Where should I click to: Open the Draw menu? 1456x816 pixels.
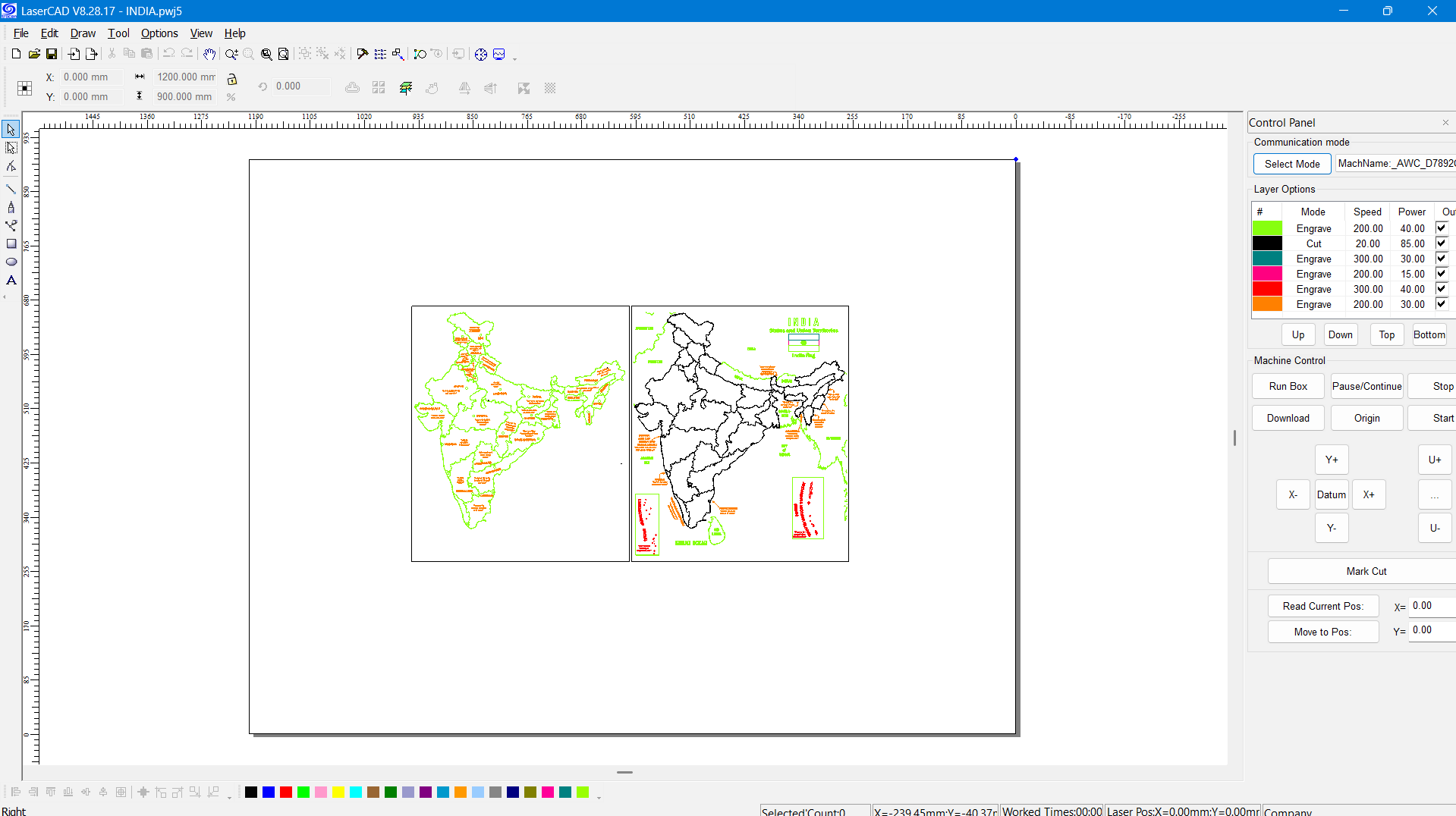tap(83, 33)
